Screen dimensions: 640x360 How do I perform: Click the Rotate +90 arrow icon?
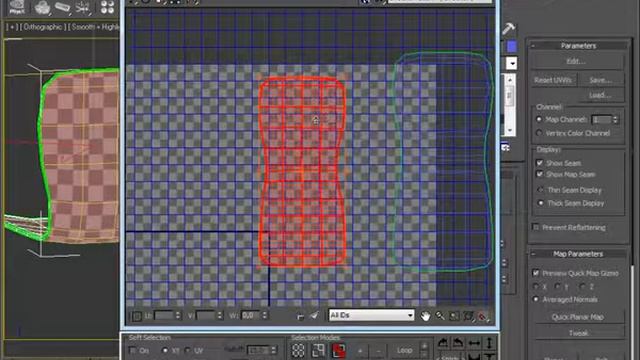coord(443,343)
